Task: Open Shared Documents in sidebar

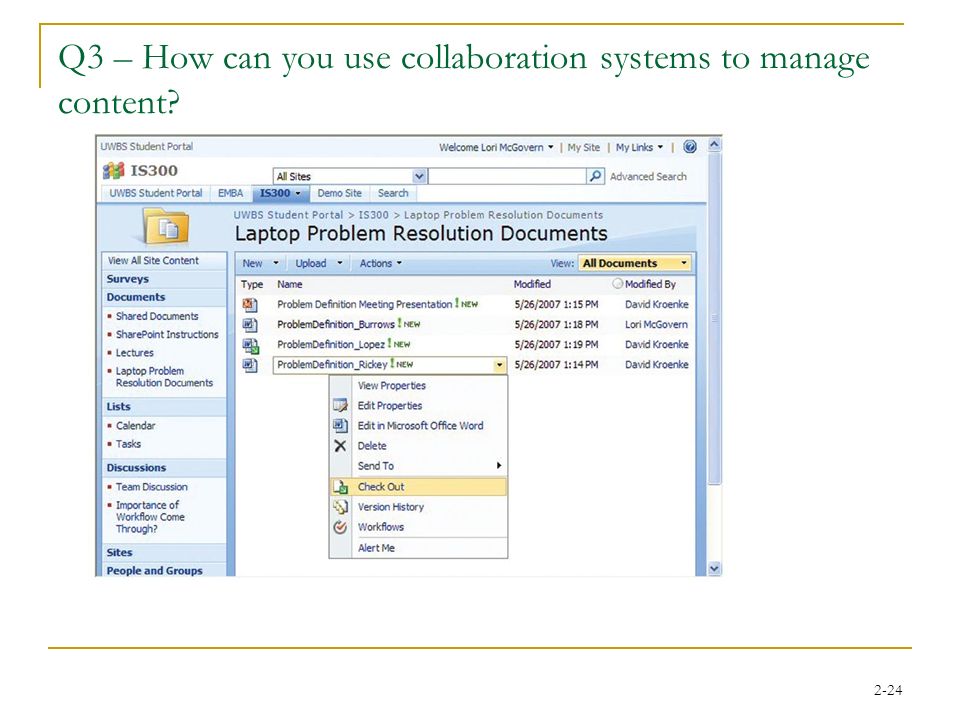Action: [x=157, y=316]
